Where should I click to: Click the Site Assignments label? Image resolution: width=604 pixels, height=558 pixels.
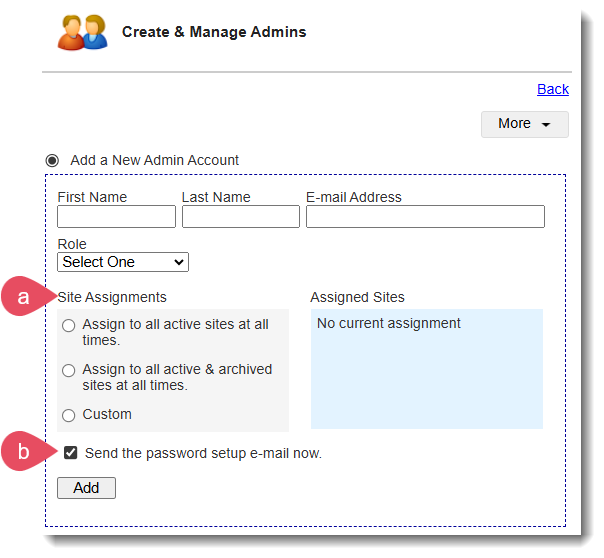[x=112, y=297]
